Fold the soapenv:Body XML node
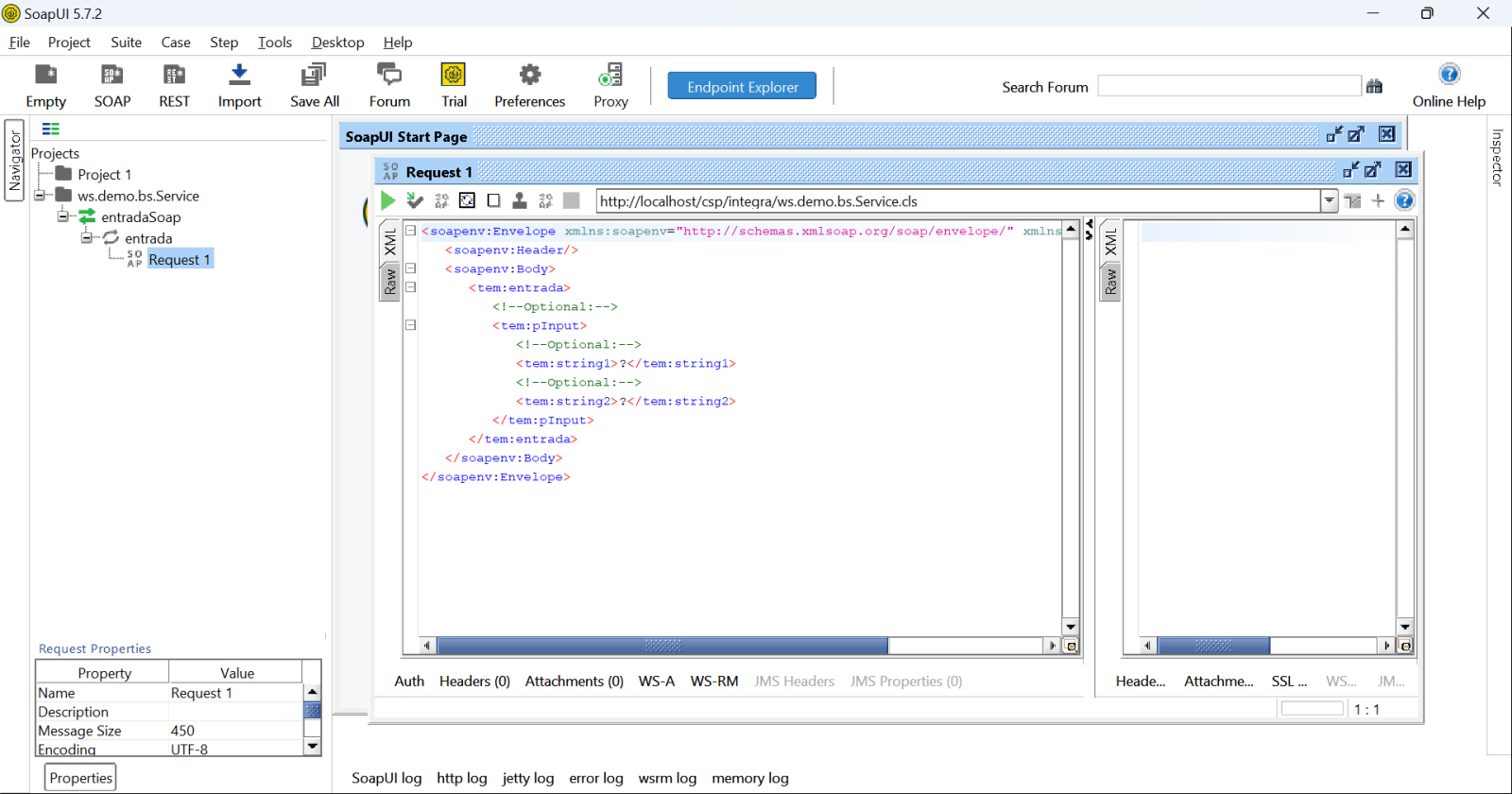The image size is (1512, 794). [411, 268]
